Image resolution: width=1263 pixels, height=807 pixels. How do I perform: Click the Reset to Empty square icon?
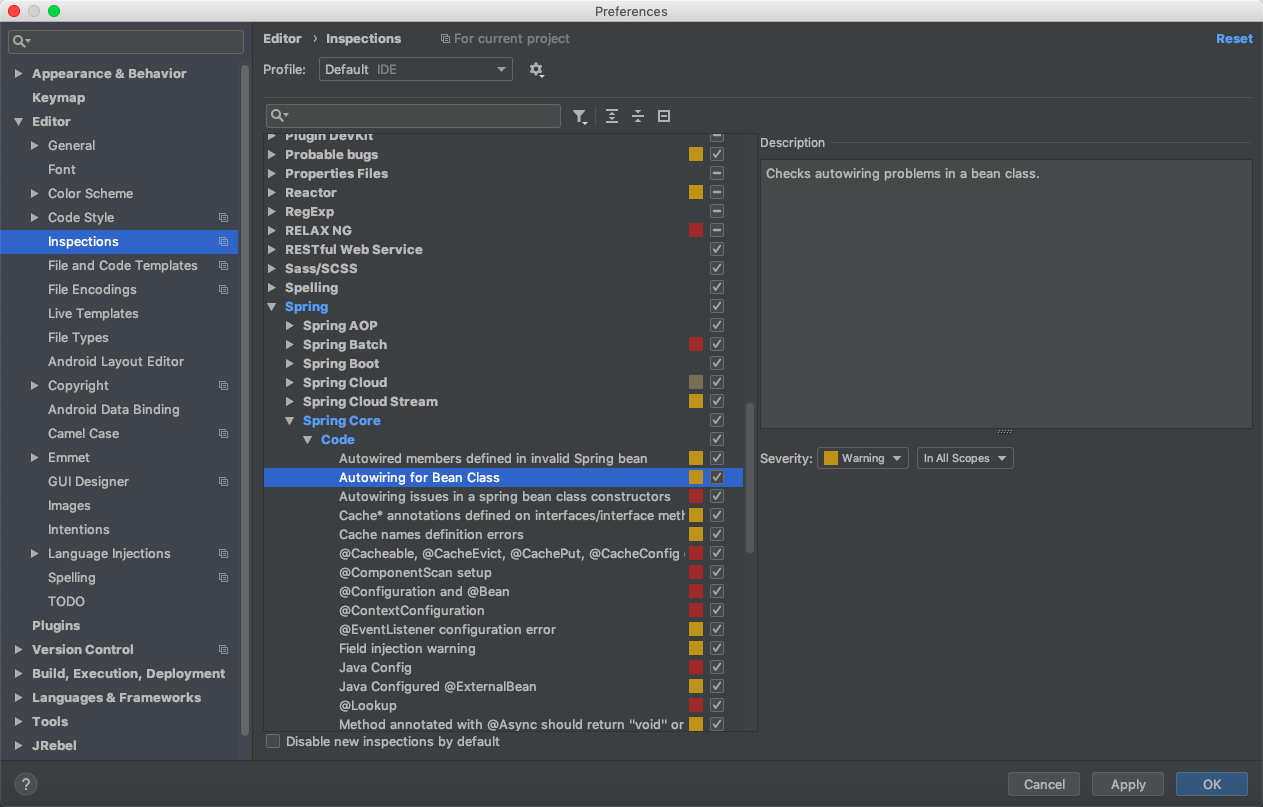click(x=664, y=116)
